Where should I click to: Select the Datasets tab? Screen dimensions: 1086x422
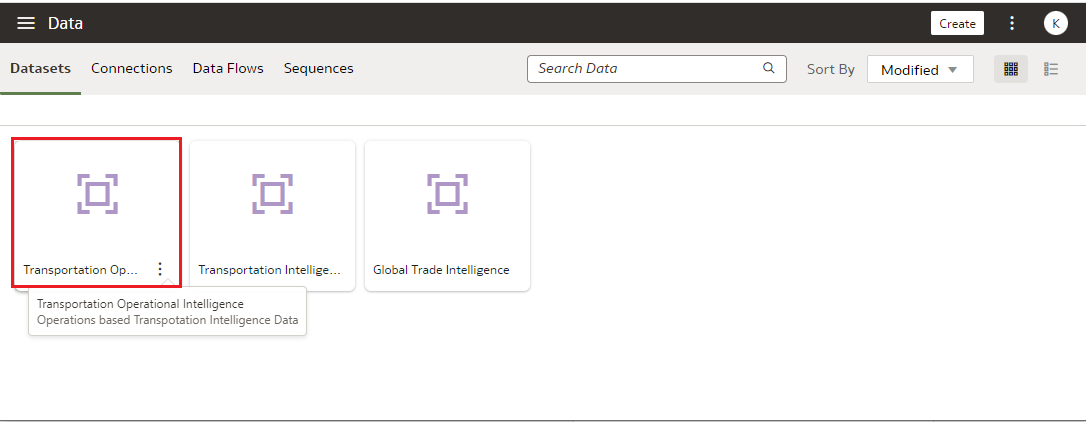(41, 68)
